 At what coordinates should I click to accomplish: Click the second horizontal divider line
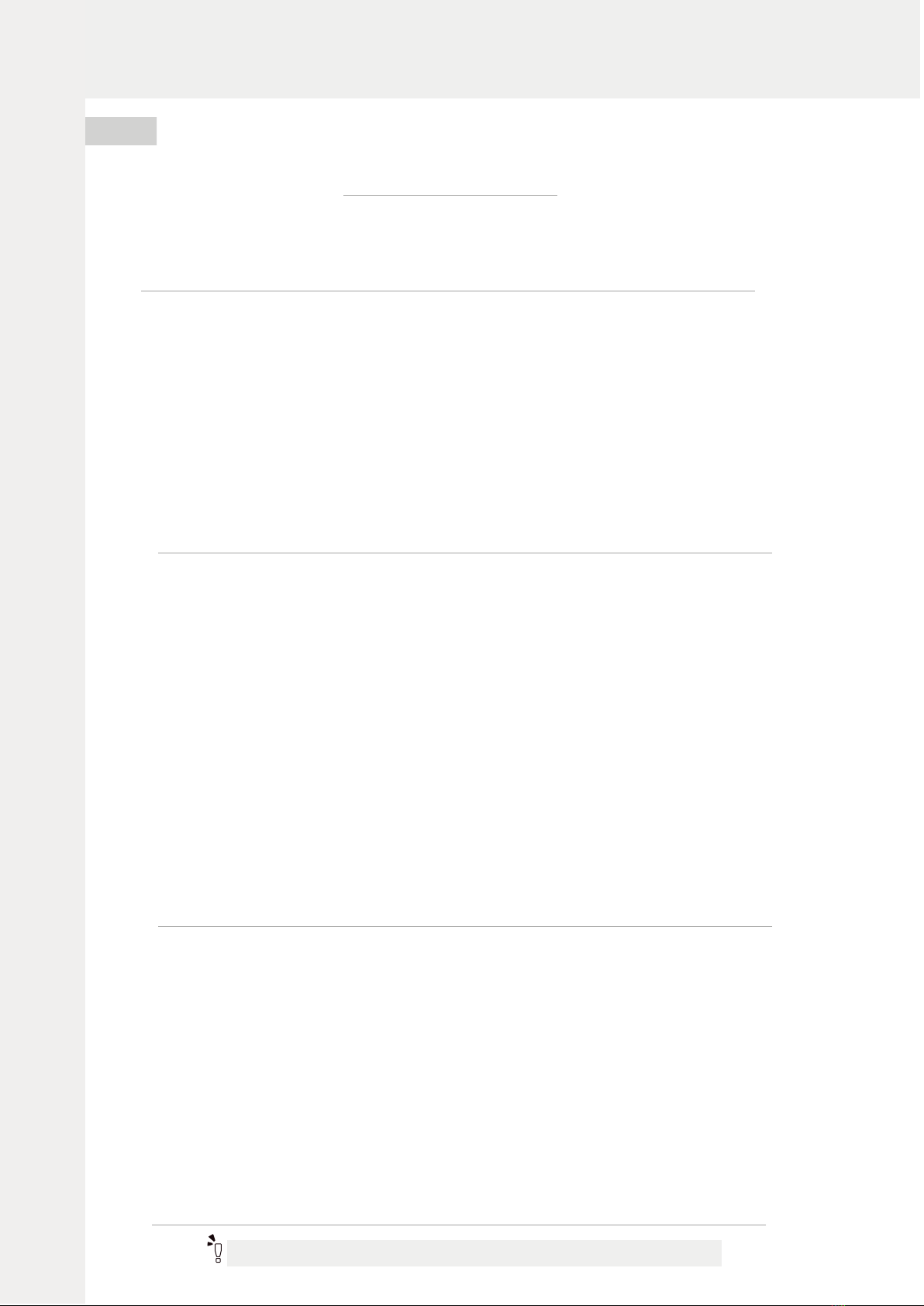[465, 553]
